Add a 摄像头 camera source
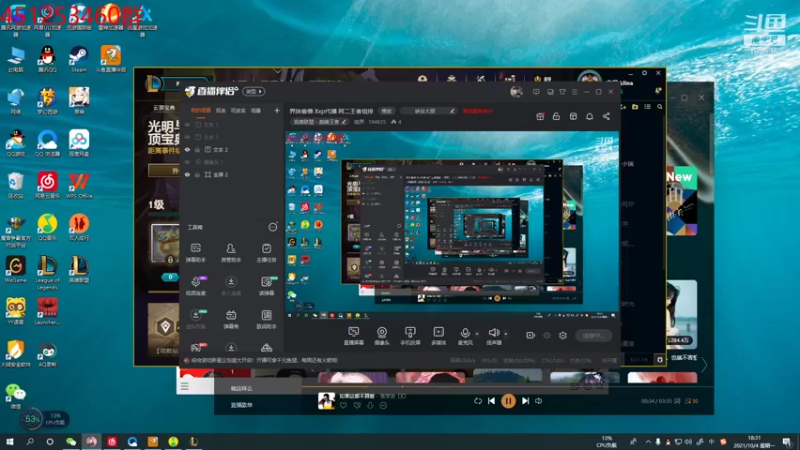800x450 pixels. point(382,336)
